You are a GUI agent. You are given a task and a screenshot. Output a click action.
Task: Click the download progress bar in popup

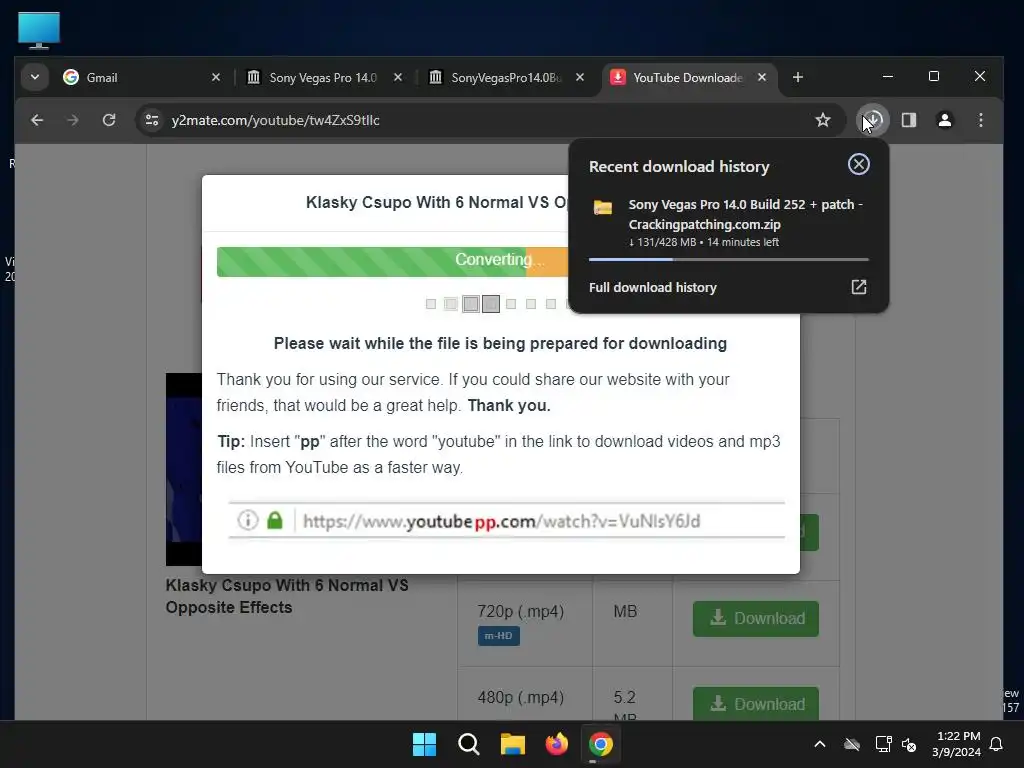729,259
